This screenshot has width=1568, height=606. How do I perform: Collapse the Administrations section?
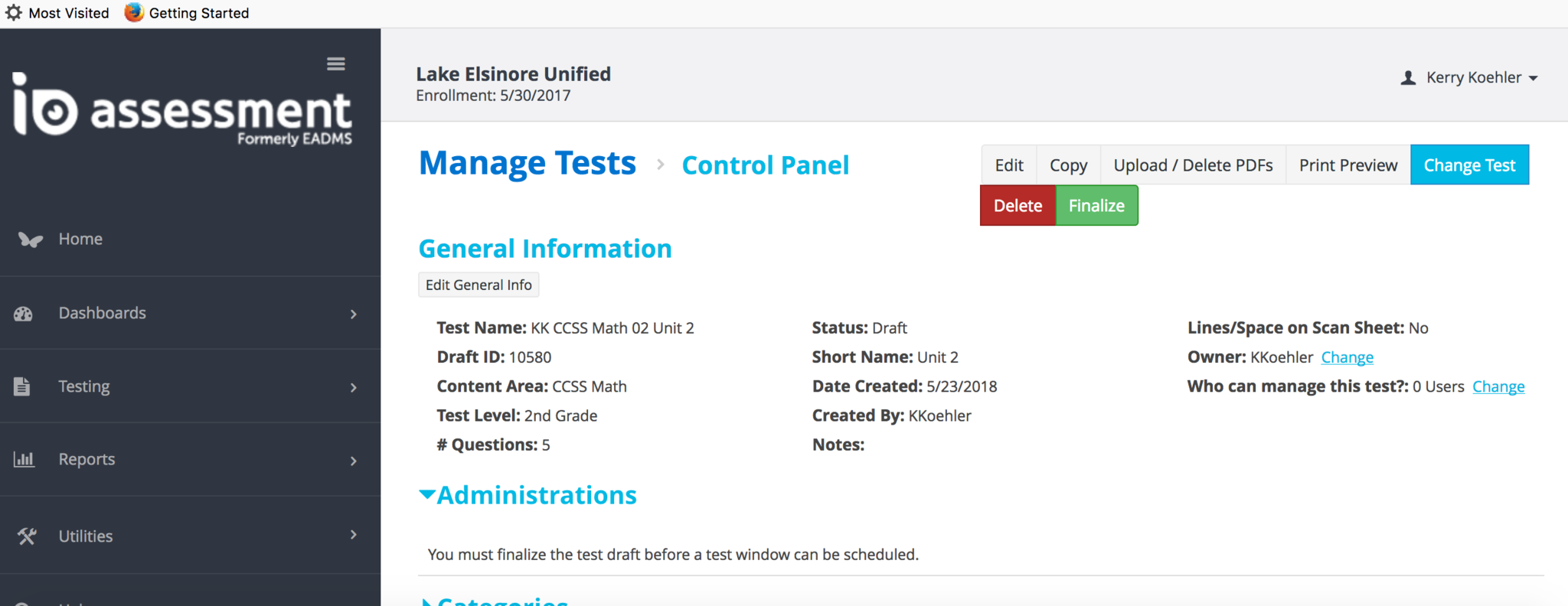pyautogui.click(x=427, y=495)
